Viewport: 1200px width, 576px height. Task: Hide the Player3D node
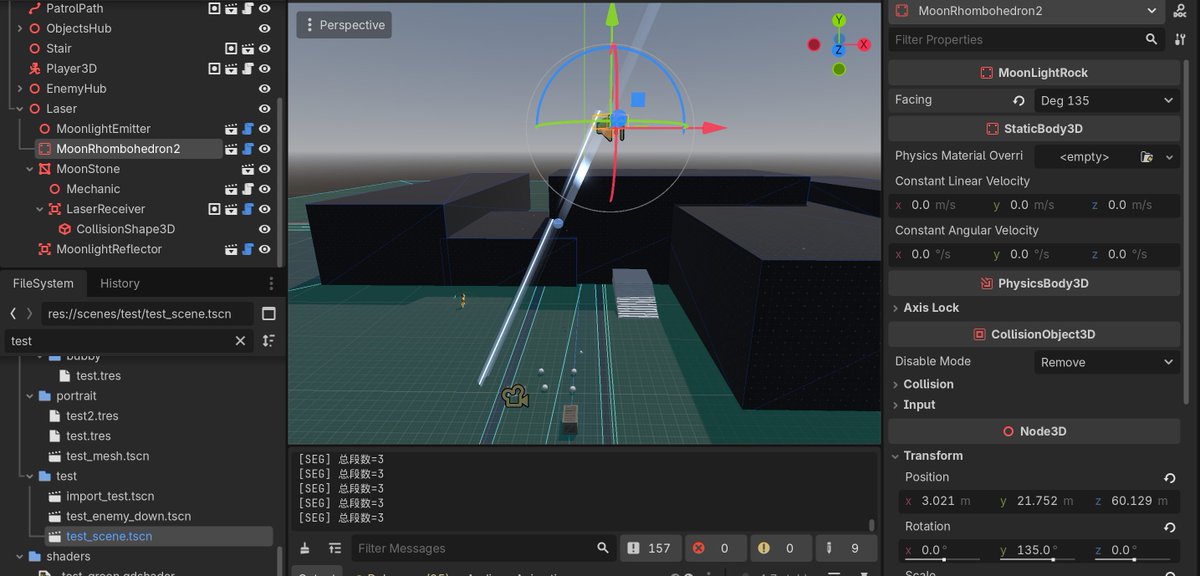[x=265, y=69]
